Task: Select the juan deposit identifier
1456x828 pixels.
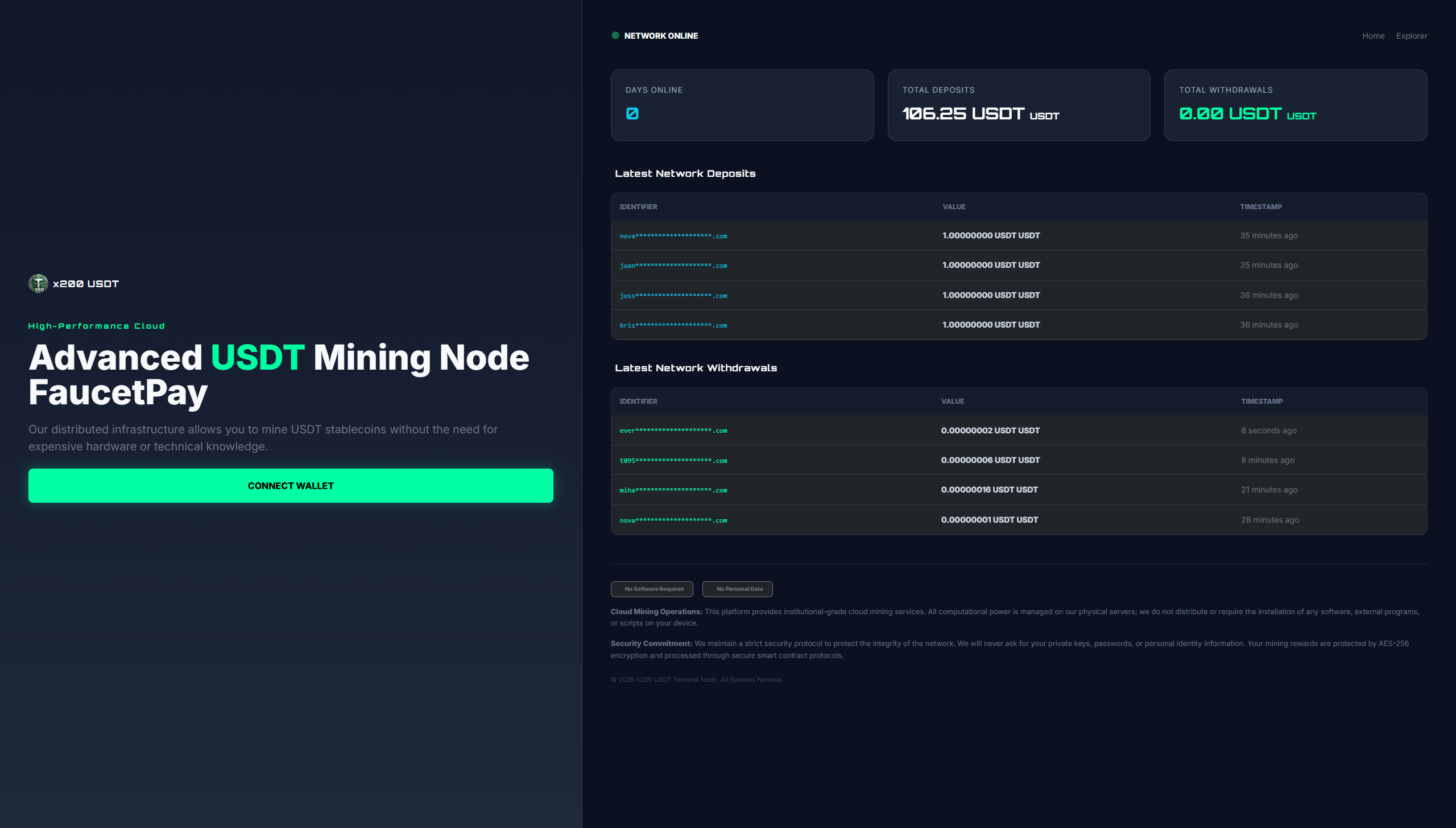Action: click(x=673, y=266)
